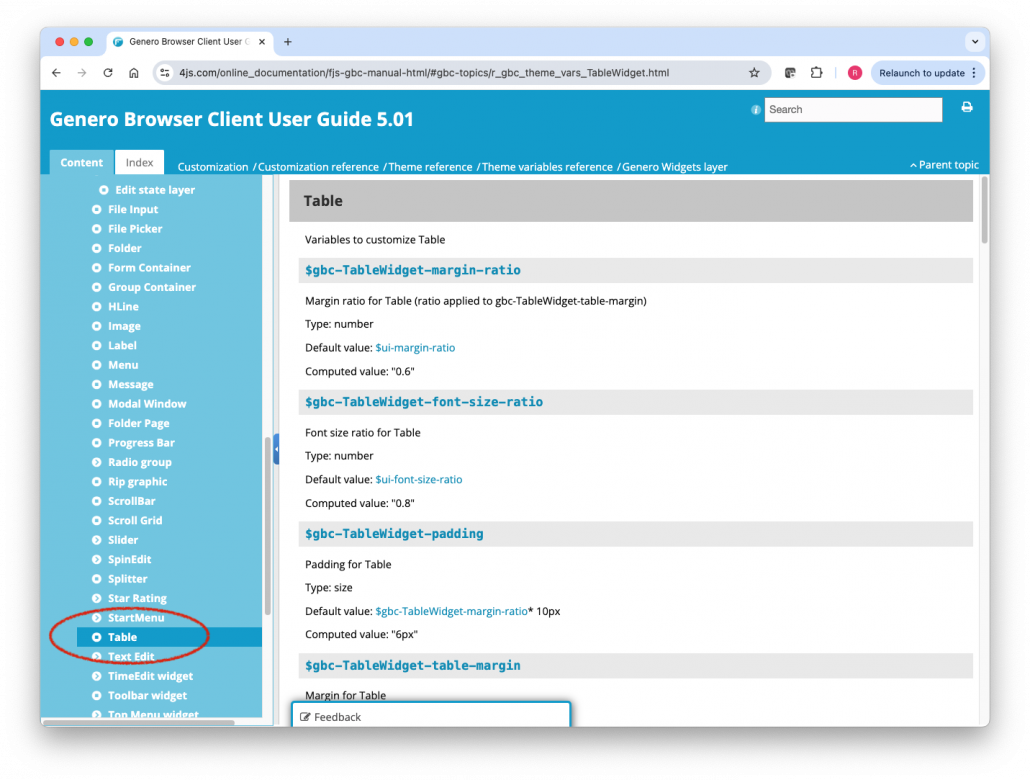Open the Group Container topic
Image resolution: width=1030 pixels, height=780 pixels.
[152, 287]
